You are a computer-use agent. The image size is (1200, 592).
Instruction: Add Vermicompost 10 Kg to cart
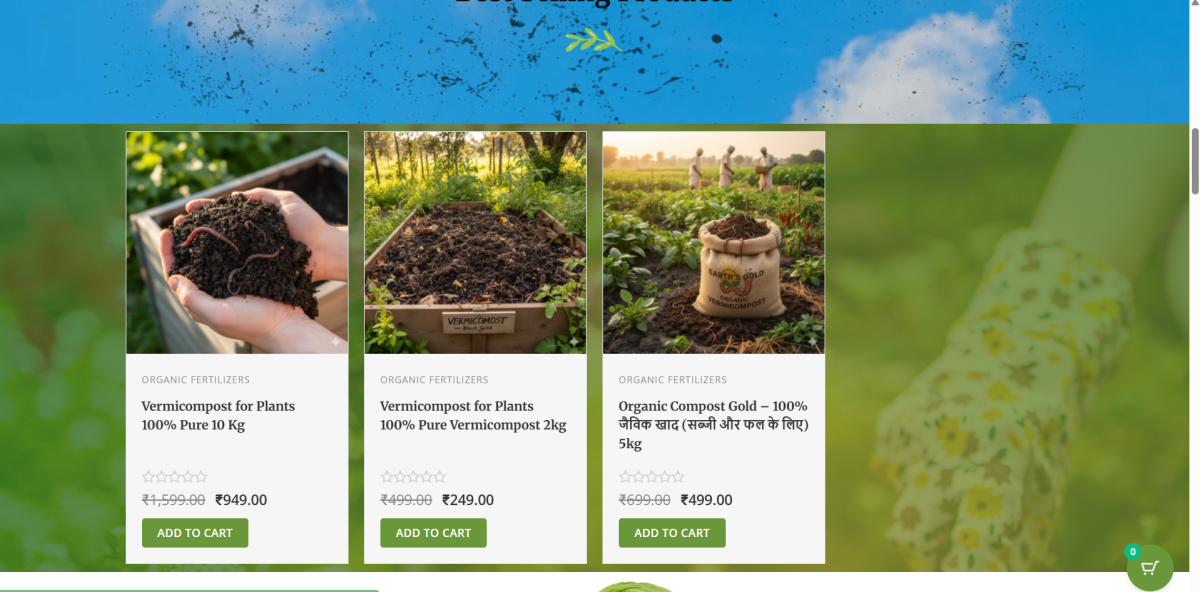[x=195, y=533]
